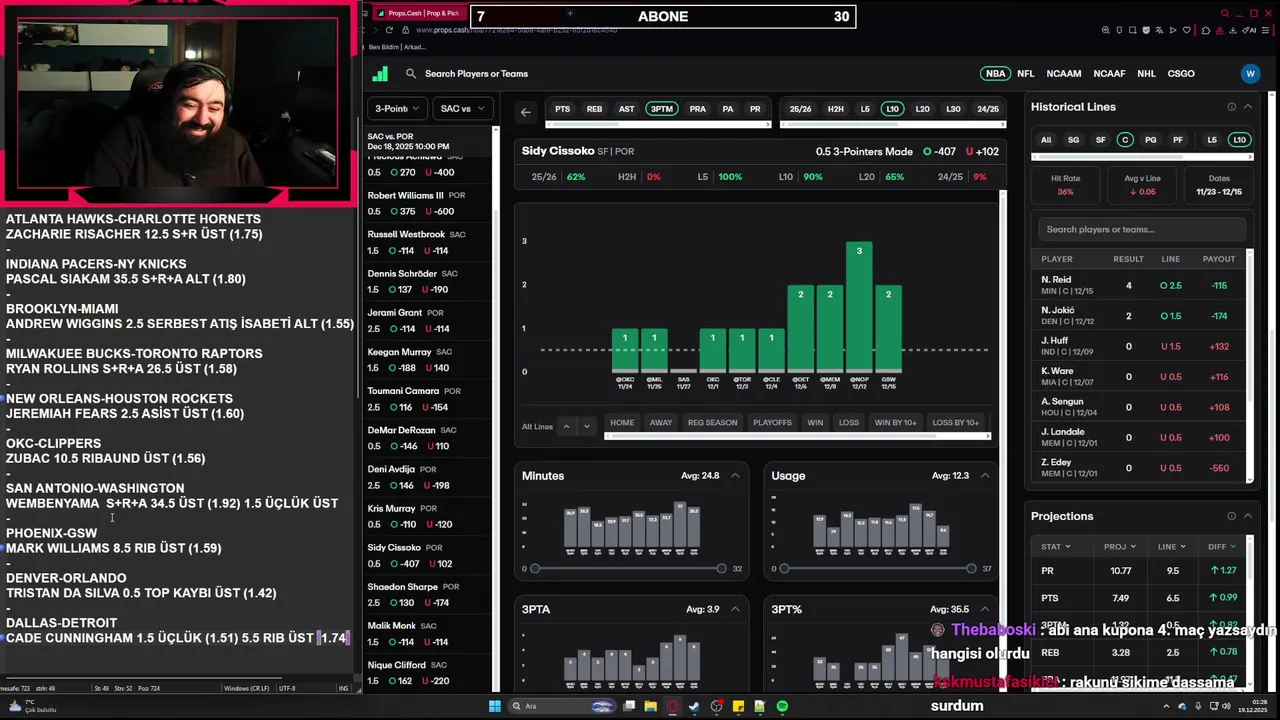Image resolution: width=1280 pixels, height=720 pixels.
Task: Click the Props.Cash green bars logo
Action: (x=380, y=73)
